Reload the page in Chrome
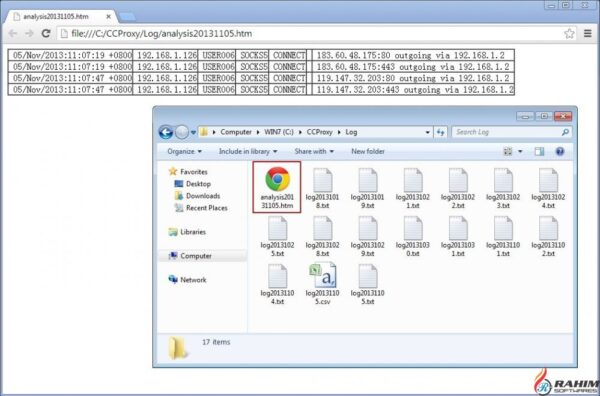The width and height of the screenshot is (600, 396). pyautogui.click(x=46, y=33)
